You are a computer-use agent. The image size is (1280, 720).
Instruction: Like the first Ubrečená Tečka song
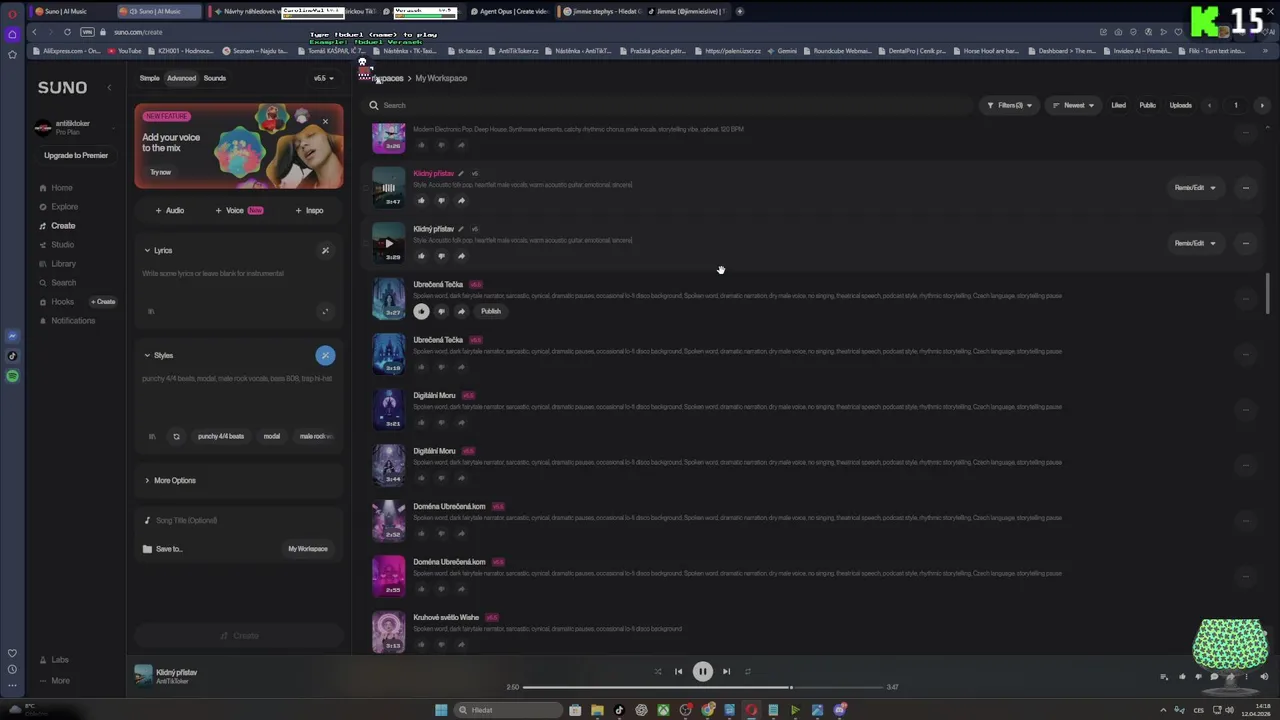[421, 311]
